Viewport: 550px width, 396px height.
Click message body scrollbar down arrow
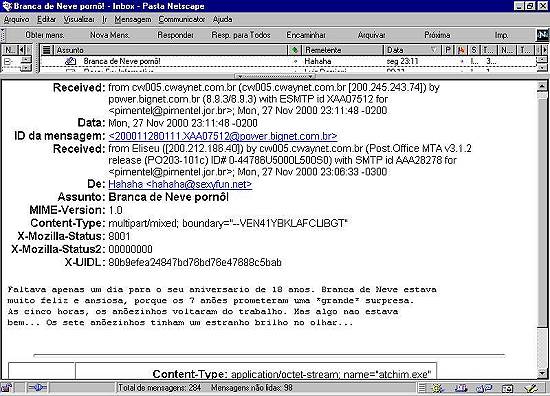coord(542,374)
